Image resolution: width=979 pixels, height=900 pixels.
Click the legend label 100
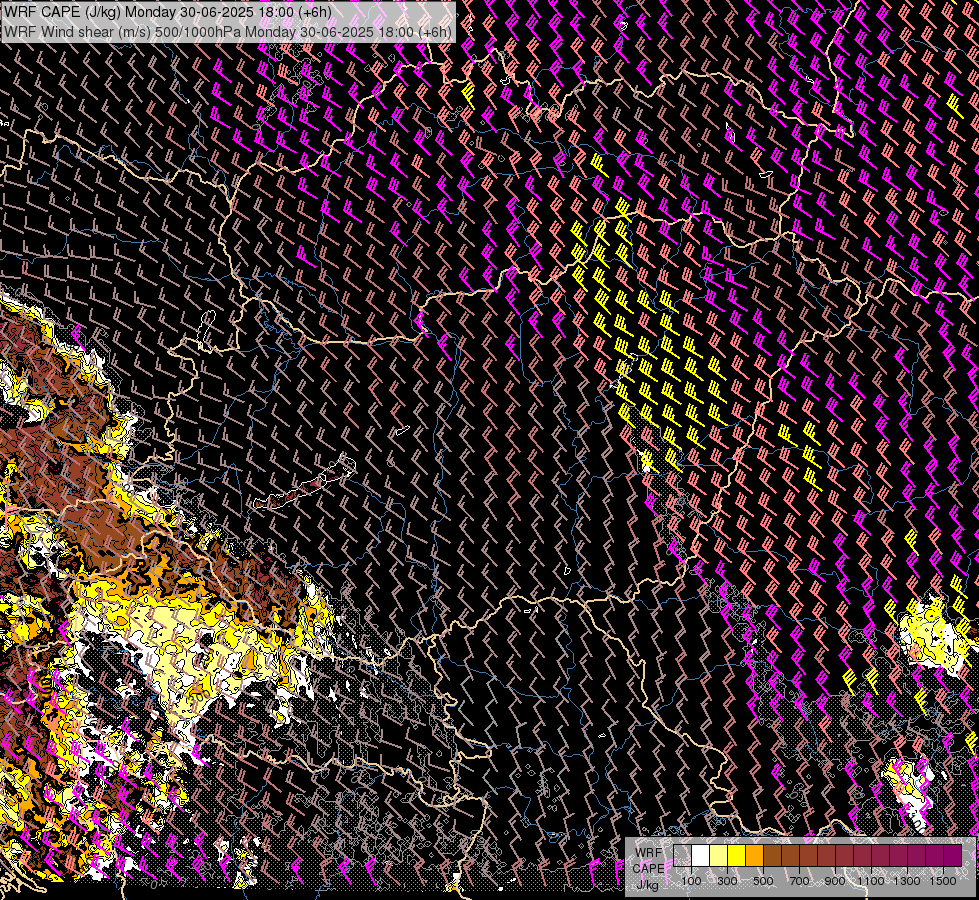tap(691, 881)
